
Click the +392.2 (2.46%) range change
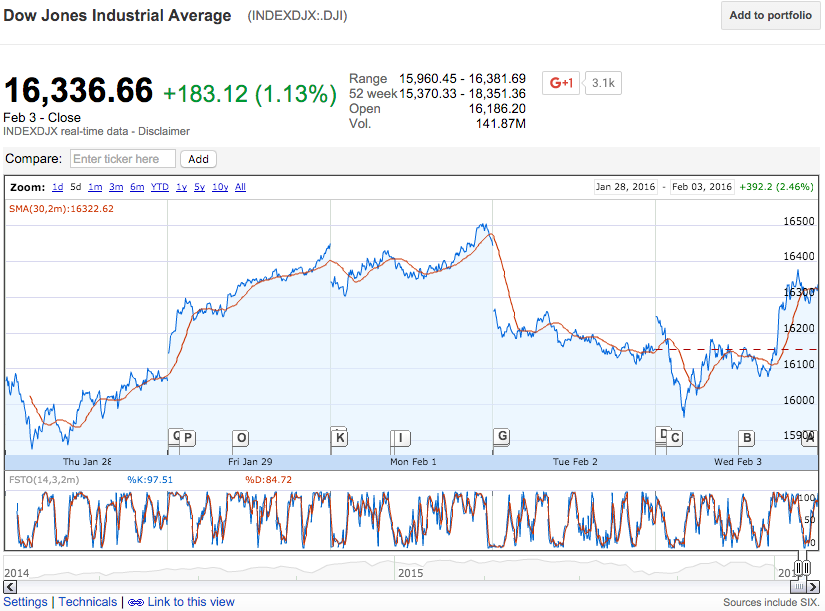[x=776, y=187]
